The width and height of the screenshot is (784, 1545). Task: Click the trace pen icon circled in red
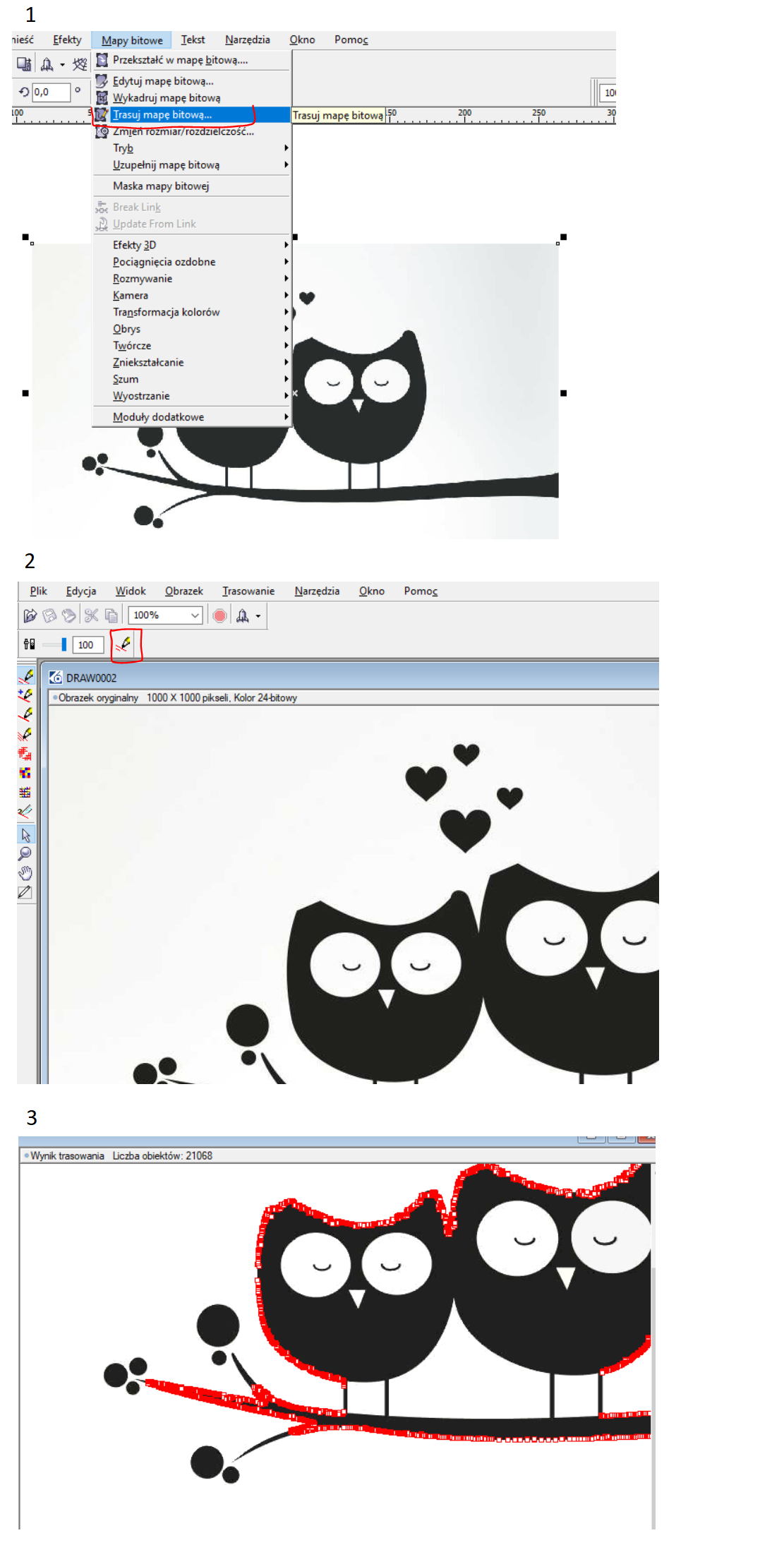(x=125, y=644)
